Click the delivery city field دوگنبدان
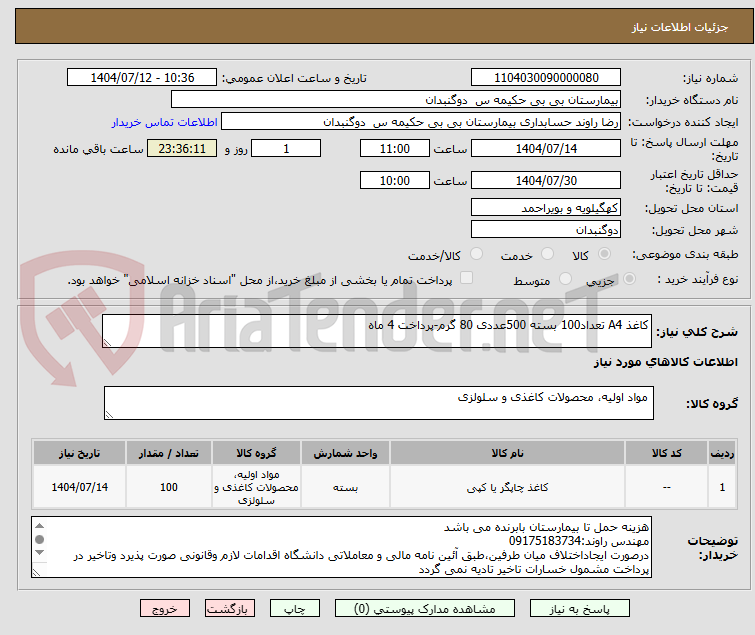The image size is (755, 635). tap(546, 230)
